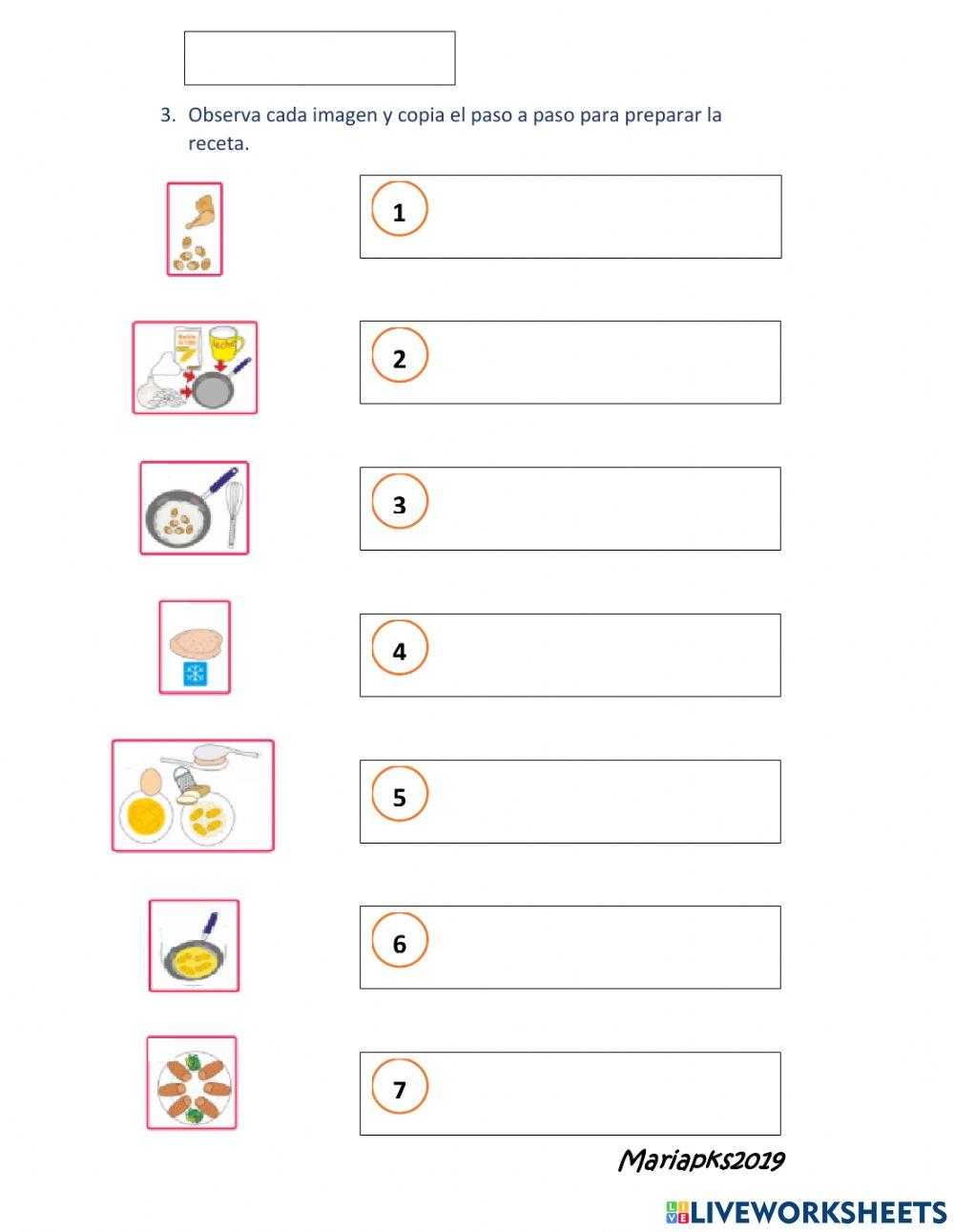Click the pan frying croquettes picture
The width and height of the screenshot is (954, 1232).
194,946
